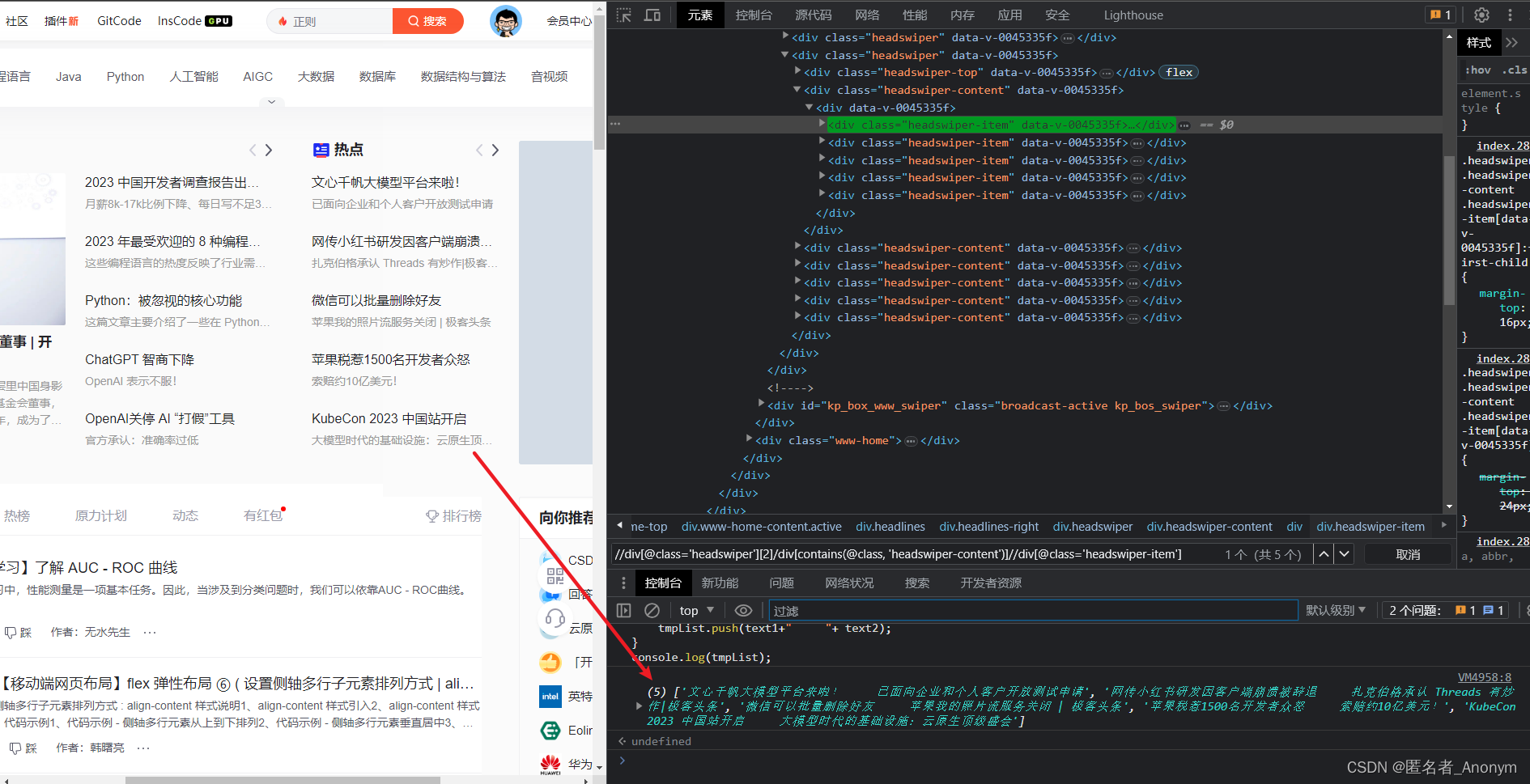Expand the highlighted headswiper-item node
The height and width of the screenshot is (784, 1530).
(x=822, y=124)
